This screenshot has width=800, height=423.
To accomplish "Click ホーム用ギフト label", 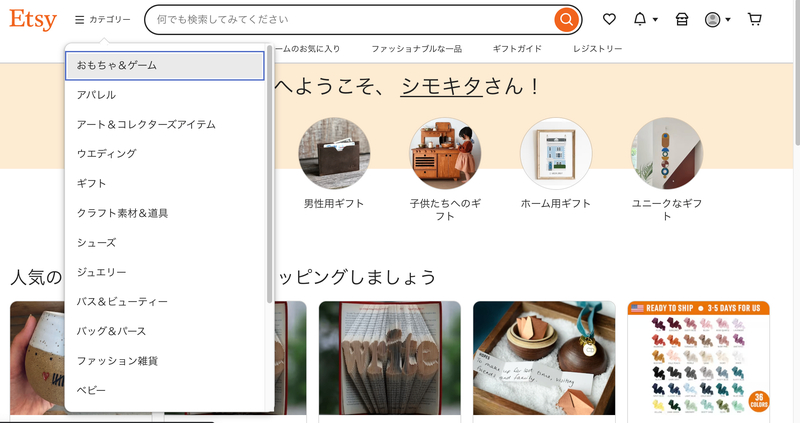I will coord(556,203).
